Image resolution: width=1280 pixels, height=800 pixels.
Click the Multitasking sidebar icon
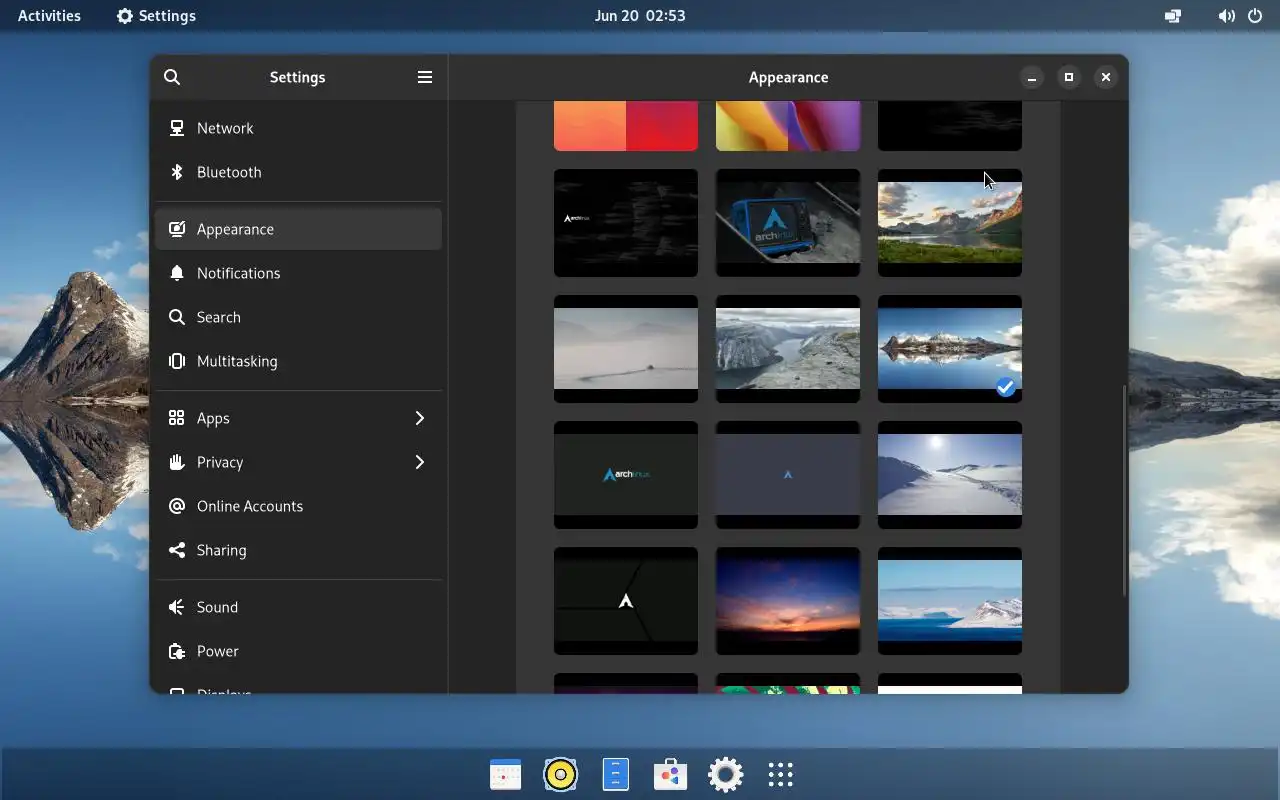coord(177,361)
